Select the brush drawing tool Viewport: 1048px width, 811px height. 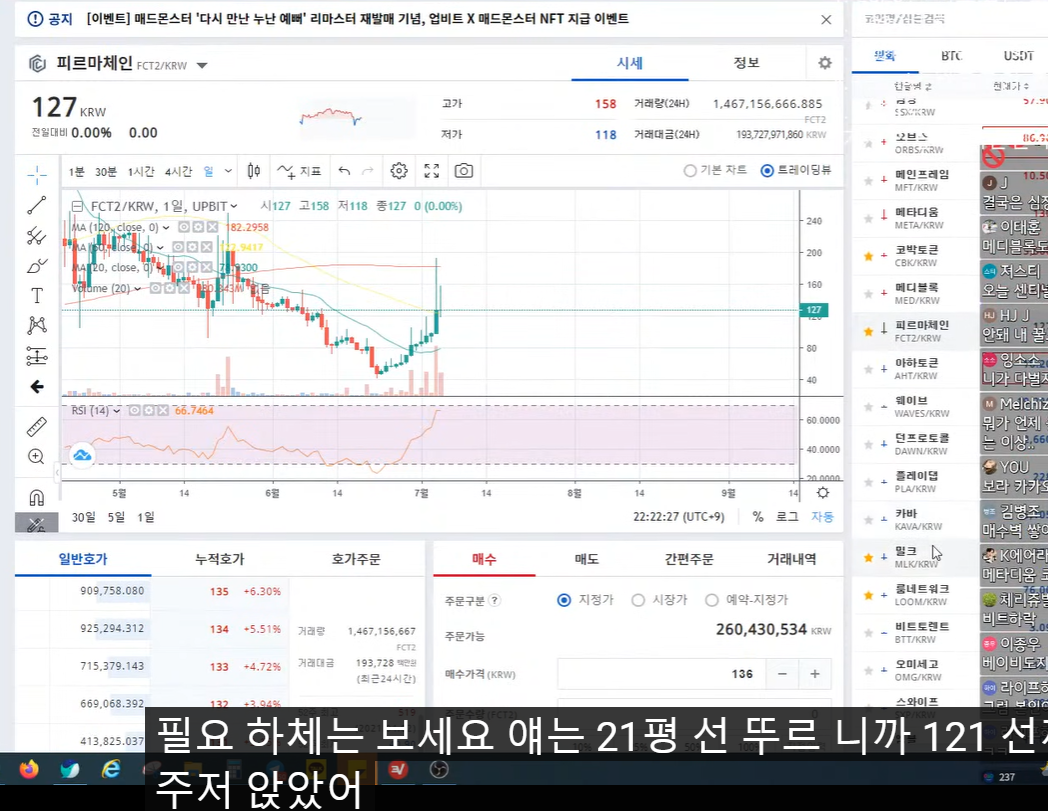37,265
